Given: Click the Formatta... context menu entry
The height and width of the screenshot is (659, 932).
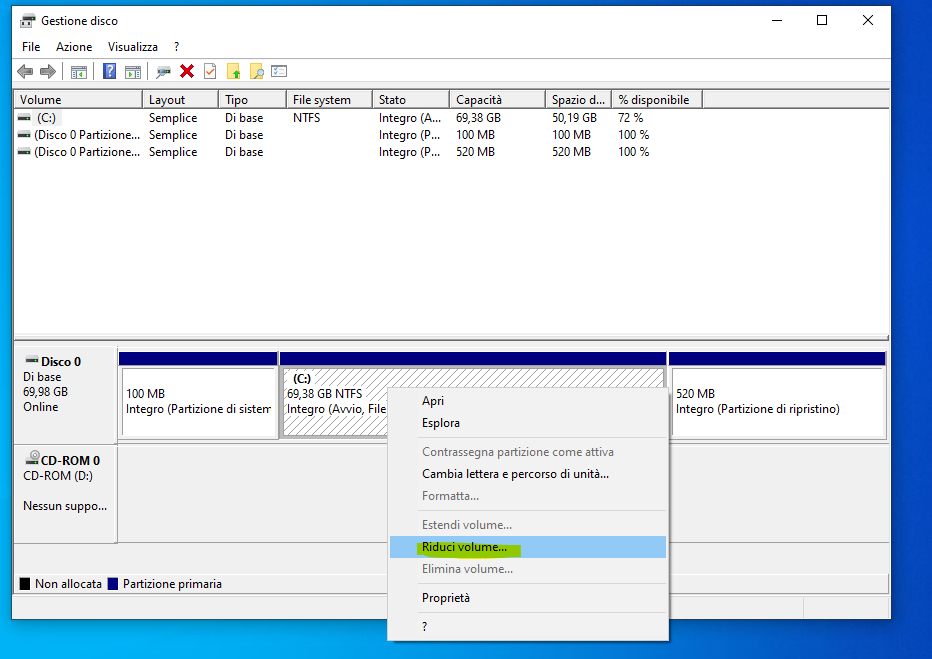Looking at the screenshot, I should (x=528, y=496).
